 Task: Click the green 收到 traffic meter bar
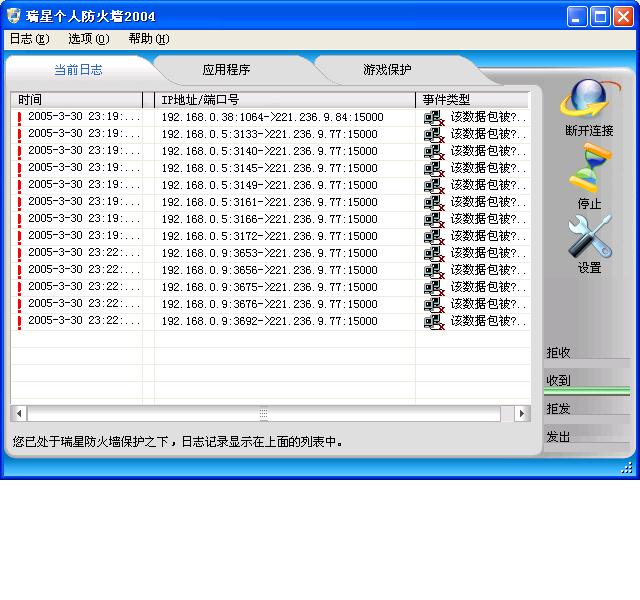coord(587,391)
